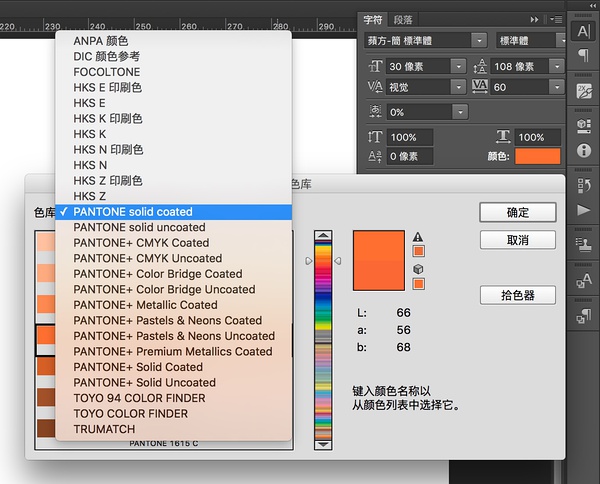600x484 pixels.
Task: Open the Paragraph panel icon in dock
Action: (x=584, y=56)
